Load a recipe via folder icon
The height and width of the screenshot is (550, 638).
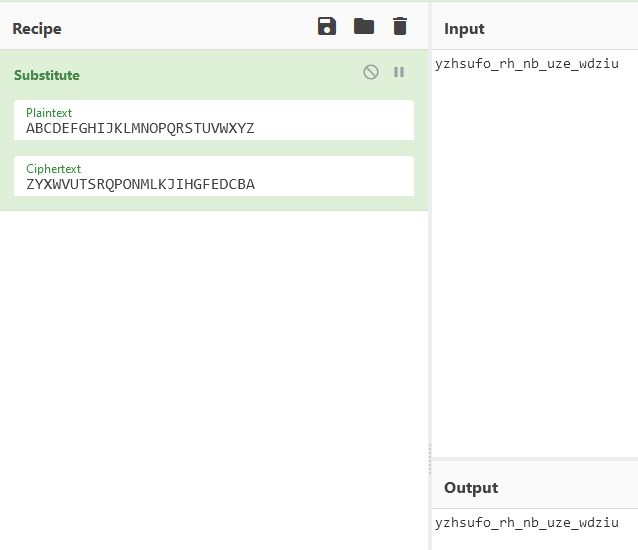(x=364, y=26)
